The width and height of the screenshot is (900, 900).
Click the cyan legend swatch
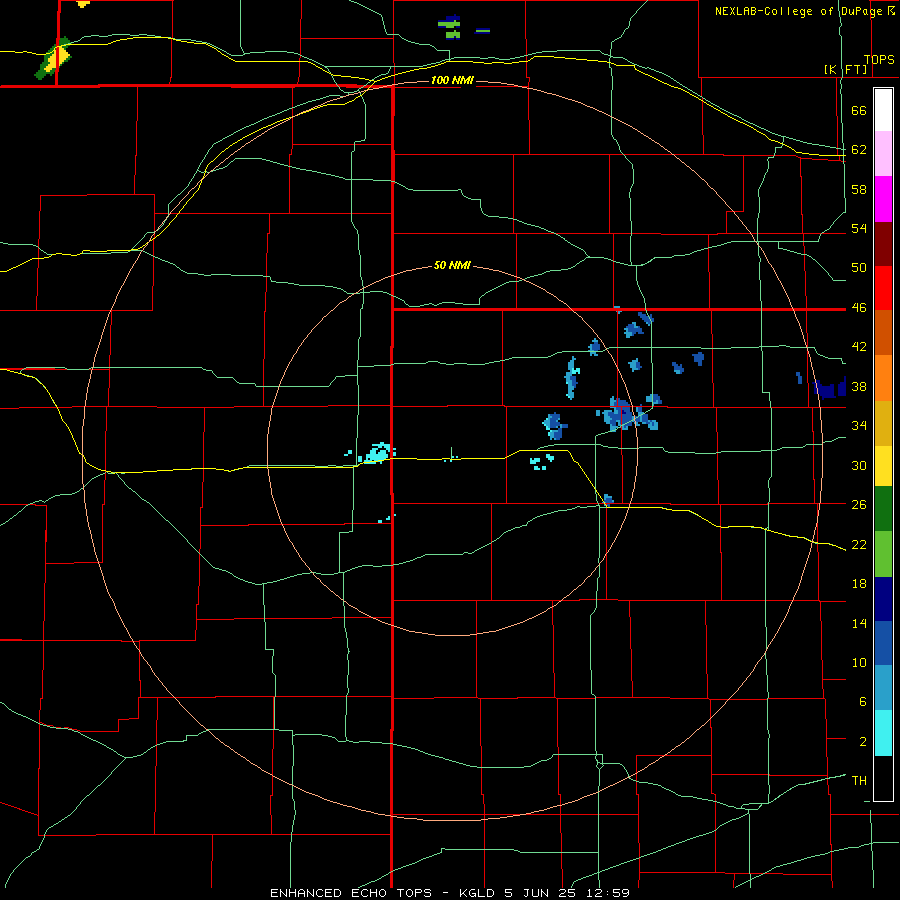tap(883, 733)
